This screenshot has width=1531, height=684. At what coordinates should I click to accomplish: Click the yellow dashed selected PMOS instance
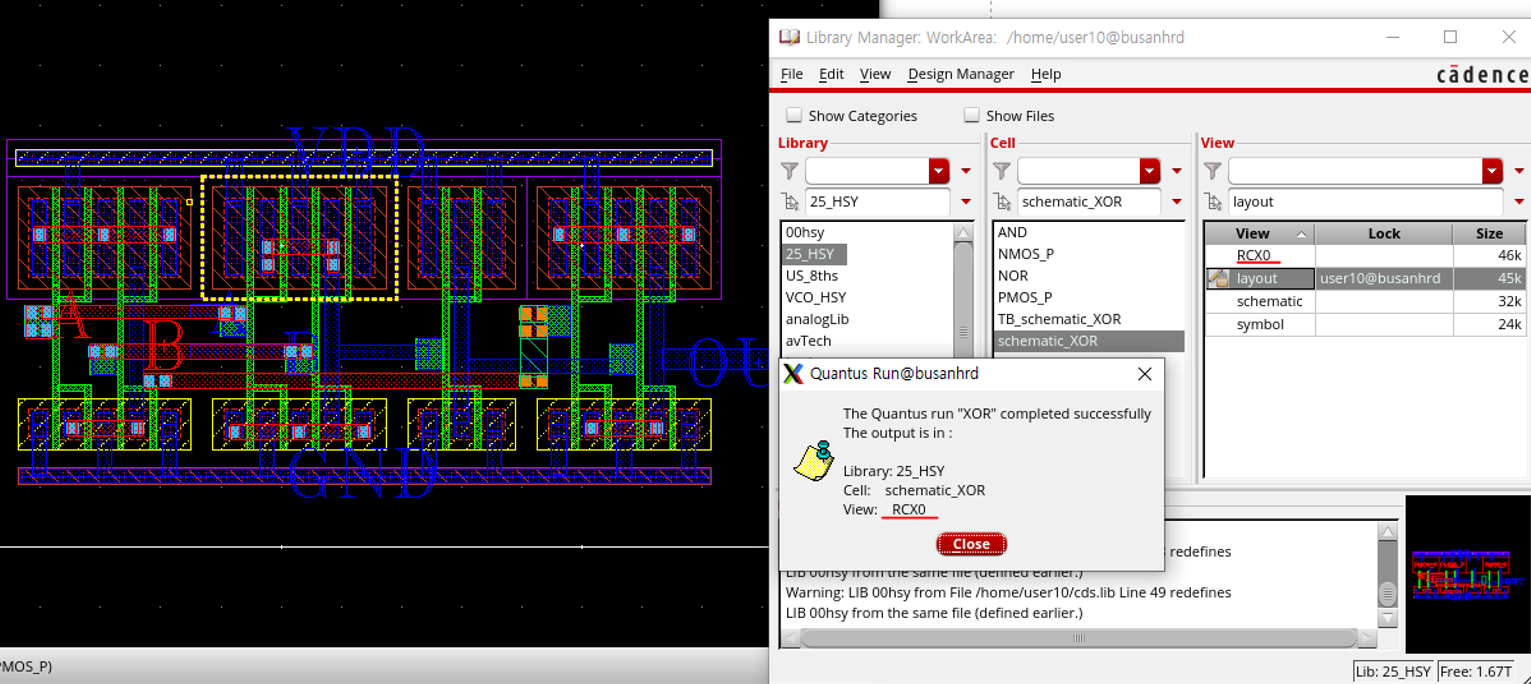coord(300,238)
